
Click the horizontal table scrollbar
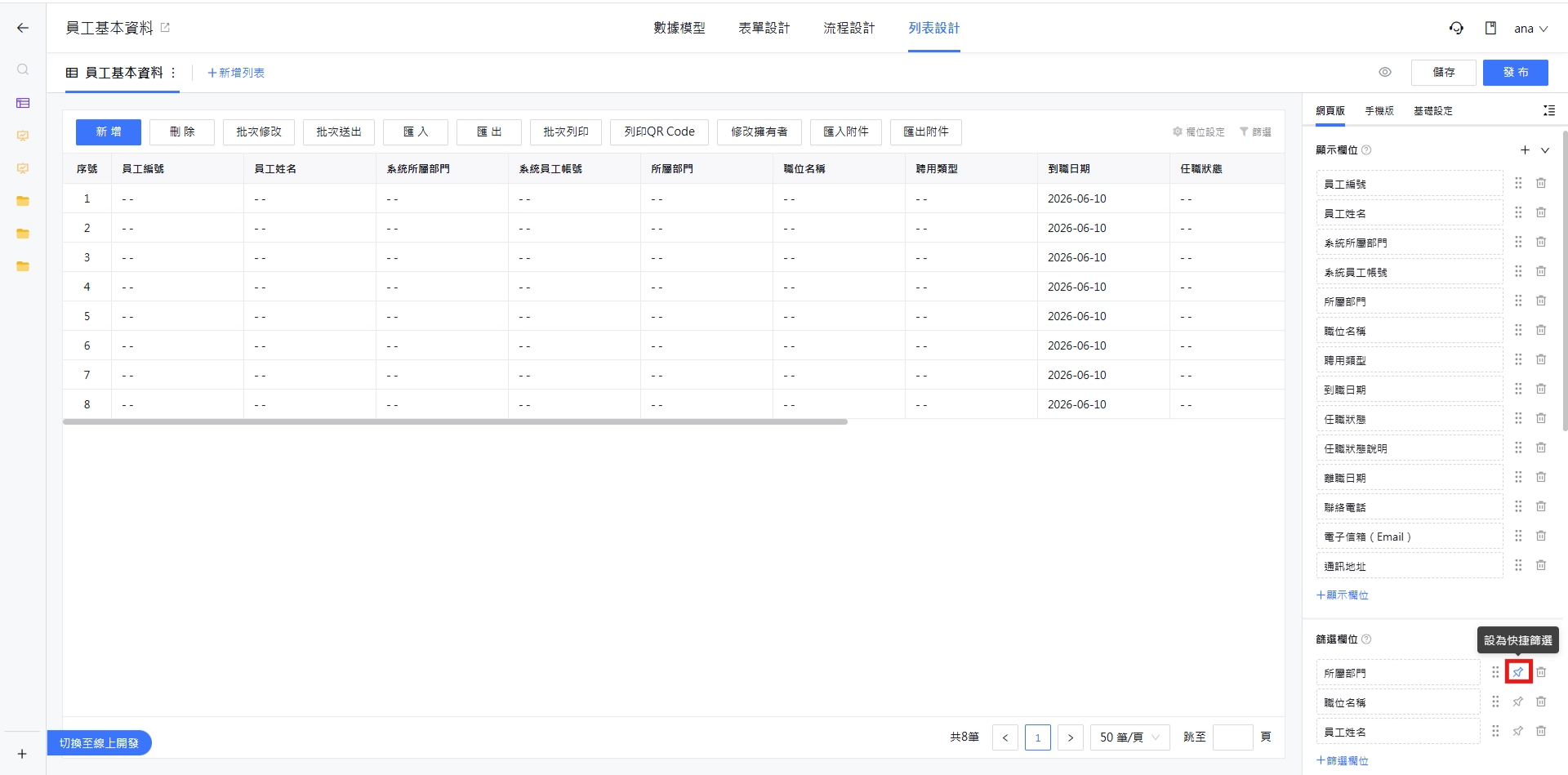[455, 422]
